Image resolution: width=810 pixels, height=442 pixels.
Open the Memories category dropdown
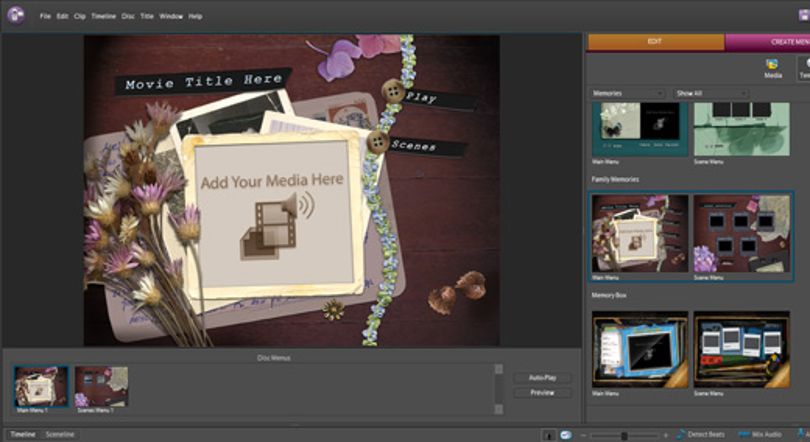[x=627, y=93]
